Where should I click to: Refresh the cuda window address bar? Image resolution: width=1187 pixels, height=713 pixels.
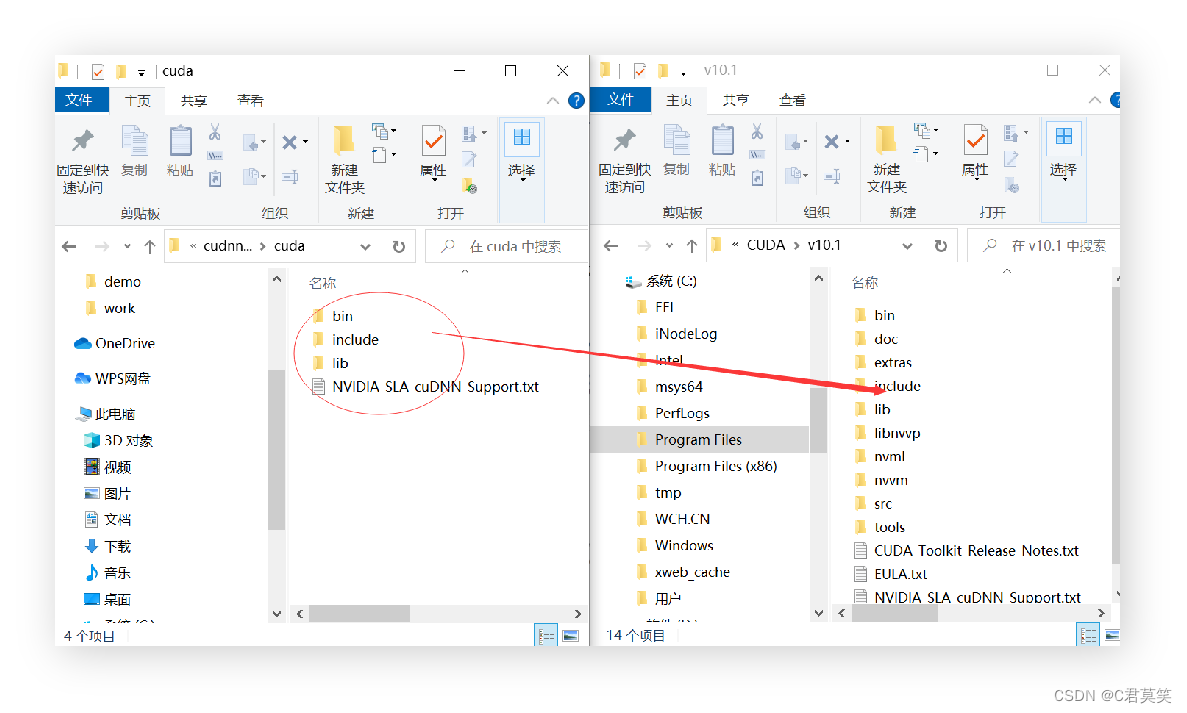click(x=398, y=246)
